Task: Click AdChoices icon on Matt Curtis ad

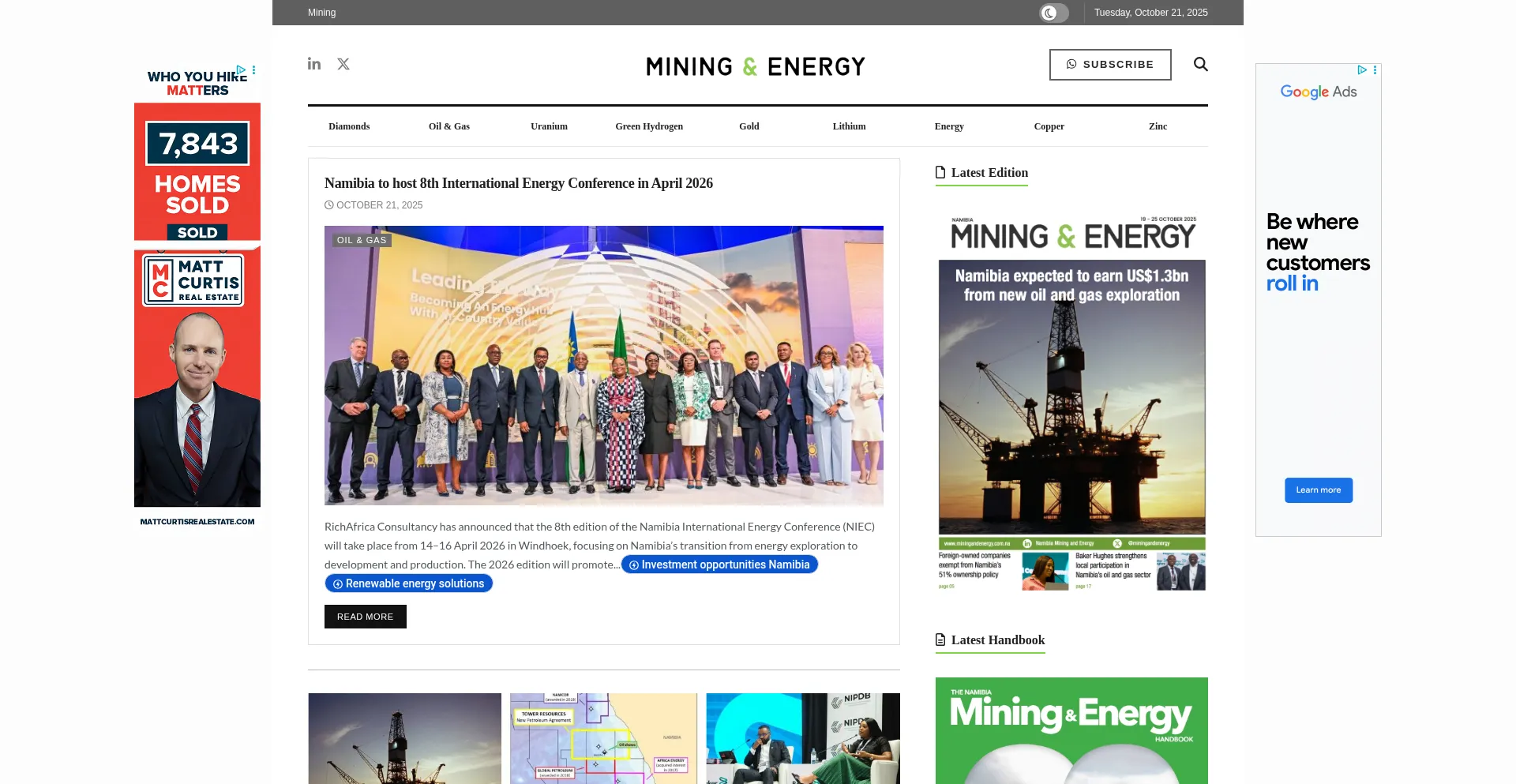Action: pos(242,70)
